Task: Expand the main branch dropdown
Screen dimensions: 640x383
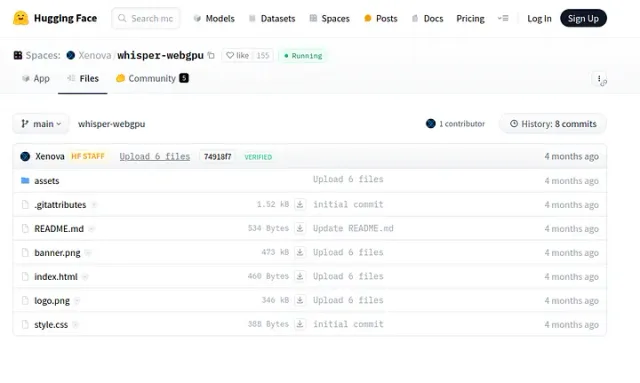Action: pos(41,124)
